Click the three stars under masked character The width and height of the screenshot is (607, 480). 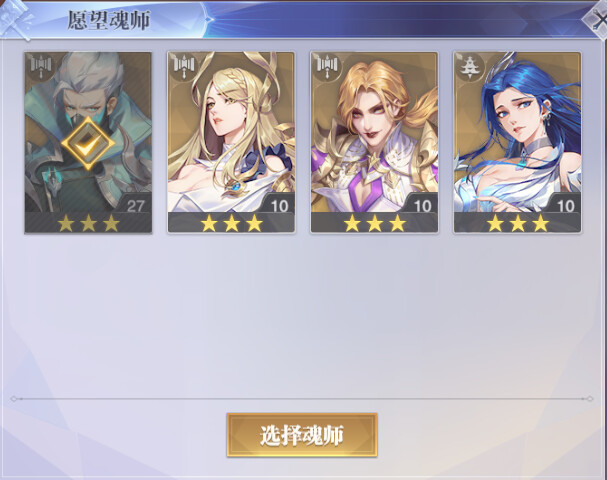click(88, 223)
